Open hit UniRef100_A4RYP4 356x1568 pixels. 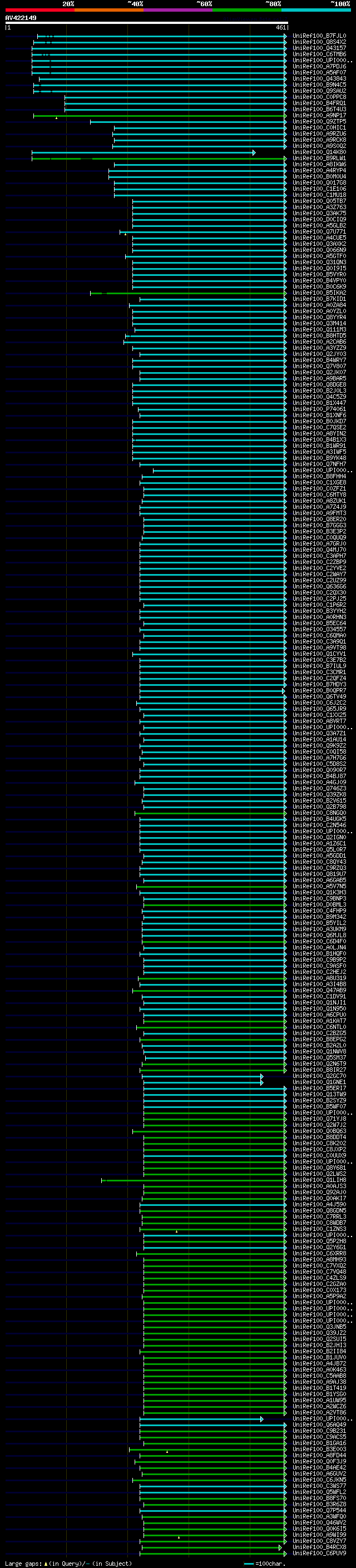pos(319,170)
